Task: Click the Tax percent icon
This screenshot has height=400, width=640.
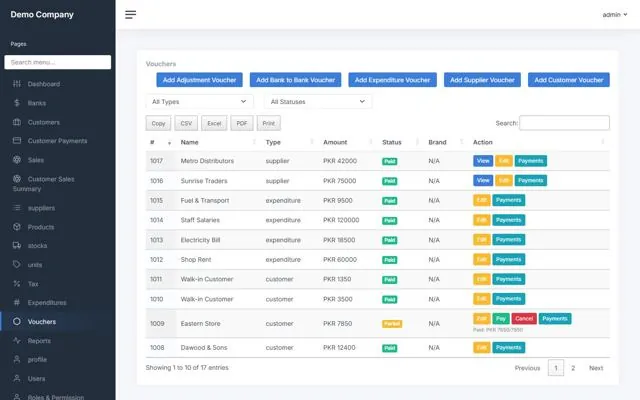Action: (17, 283)
